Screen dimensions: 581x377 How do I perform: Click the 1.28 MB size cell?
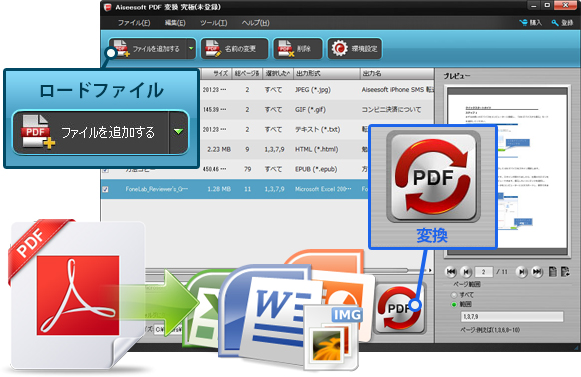click(219, 189)
